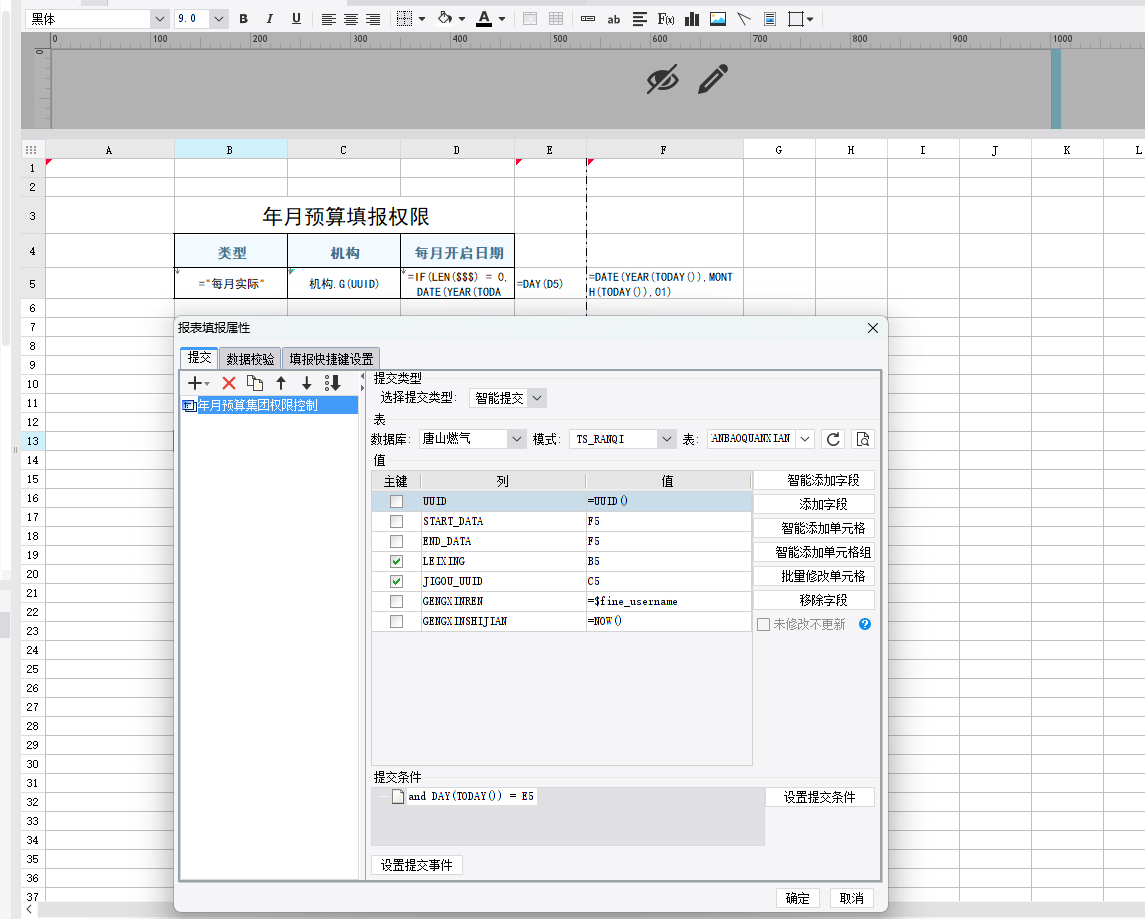Move submit item up
Image resolution: width=1145 pixels, height=919 pixels.
point(281,383)
